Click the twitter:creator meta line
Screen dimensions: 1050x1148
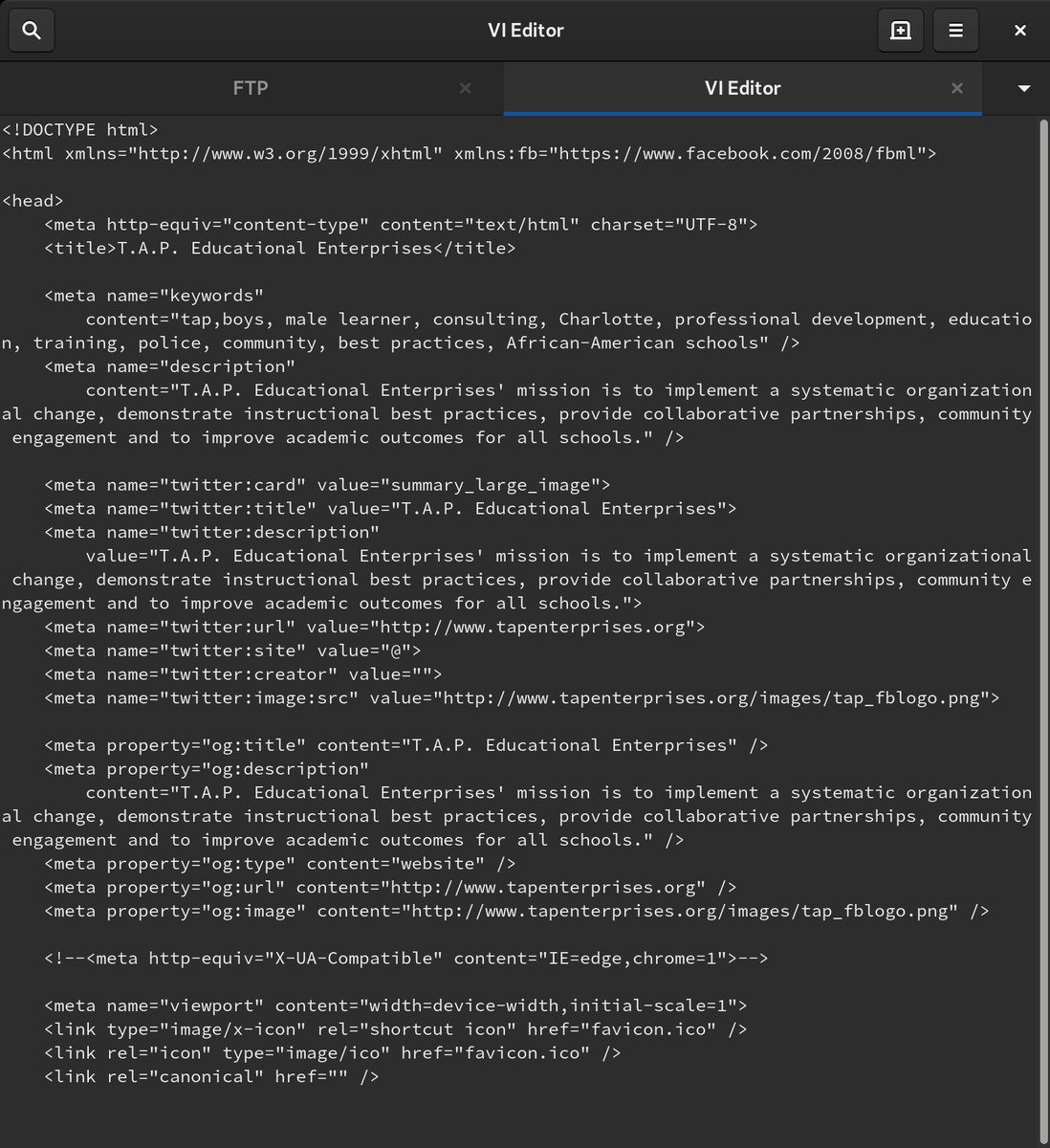point(243,674)
